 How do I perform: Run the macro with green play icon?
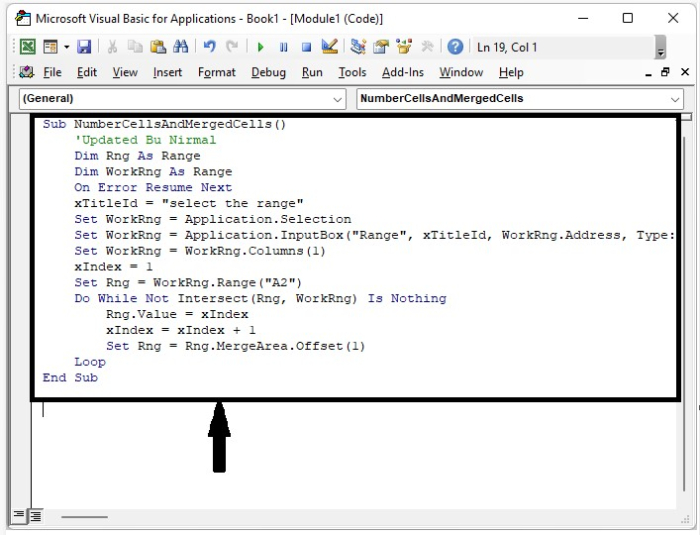(x=261, y=47)
